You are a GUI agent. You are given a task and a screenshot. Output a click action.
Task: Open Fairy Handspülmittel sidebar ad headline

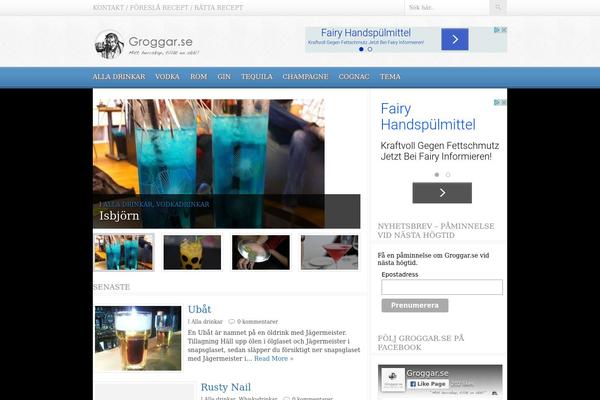click(x=428, y=117)
